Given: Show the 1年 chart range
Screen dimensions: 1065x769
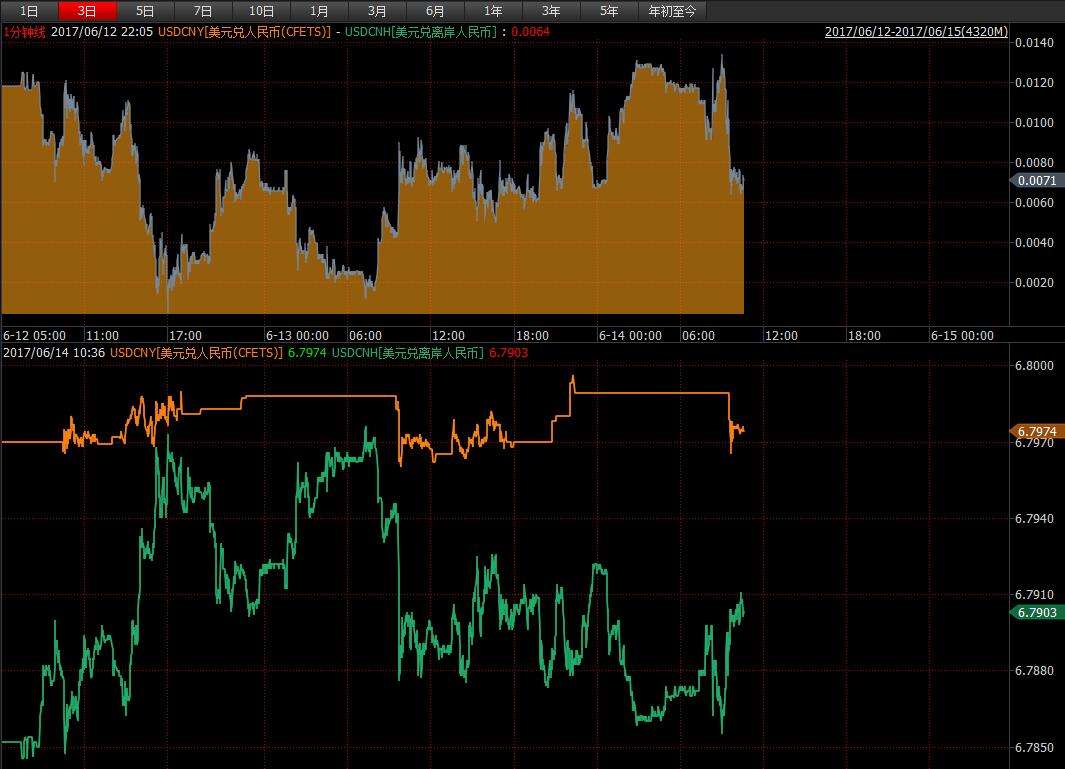Looking at the screenshot, I should tap(493, 11).
